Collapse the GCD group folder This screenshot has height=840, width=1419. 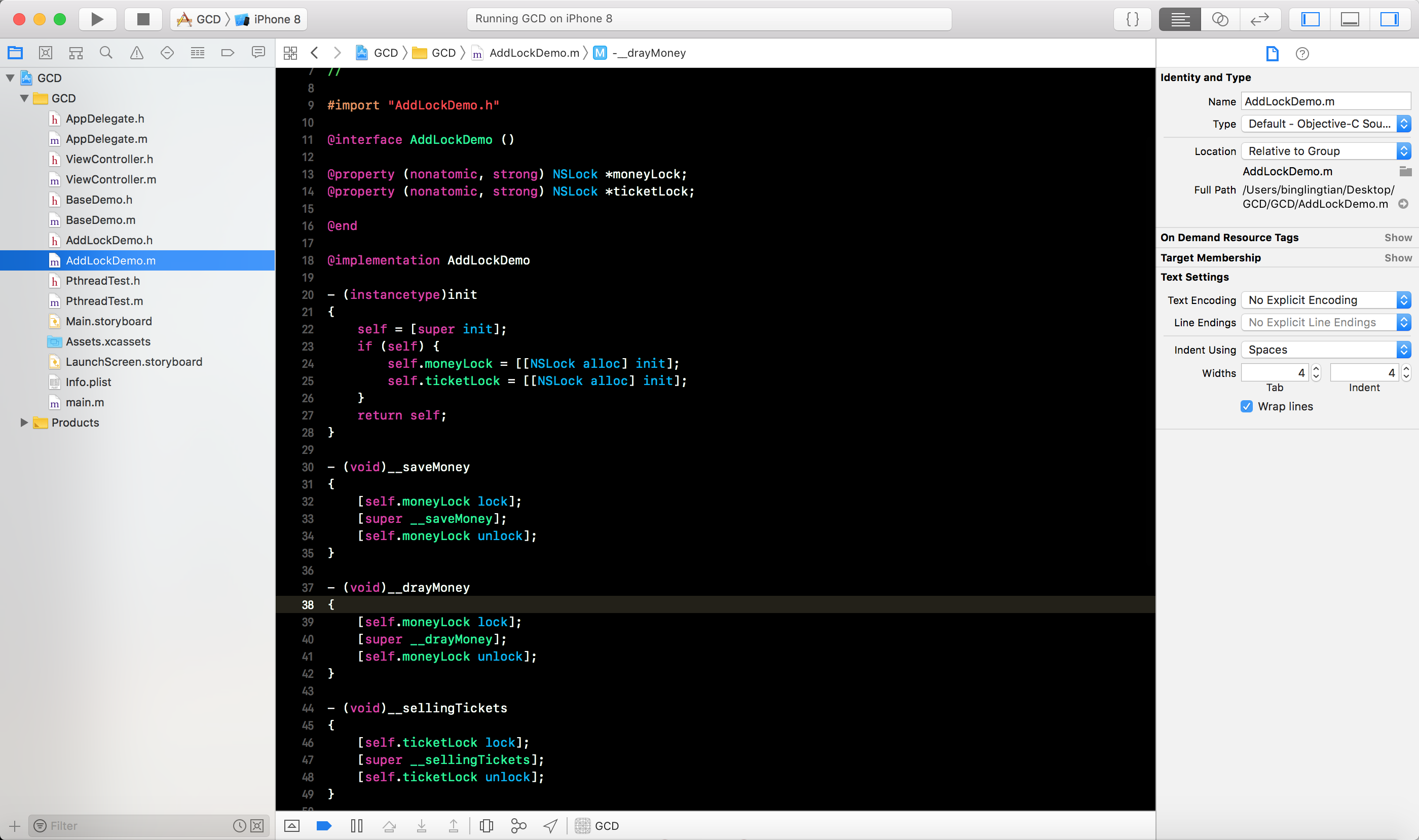(x=24, y=98)
